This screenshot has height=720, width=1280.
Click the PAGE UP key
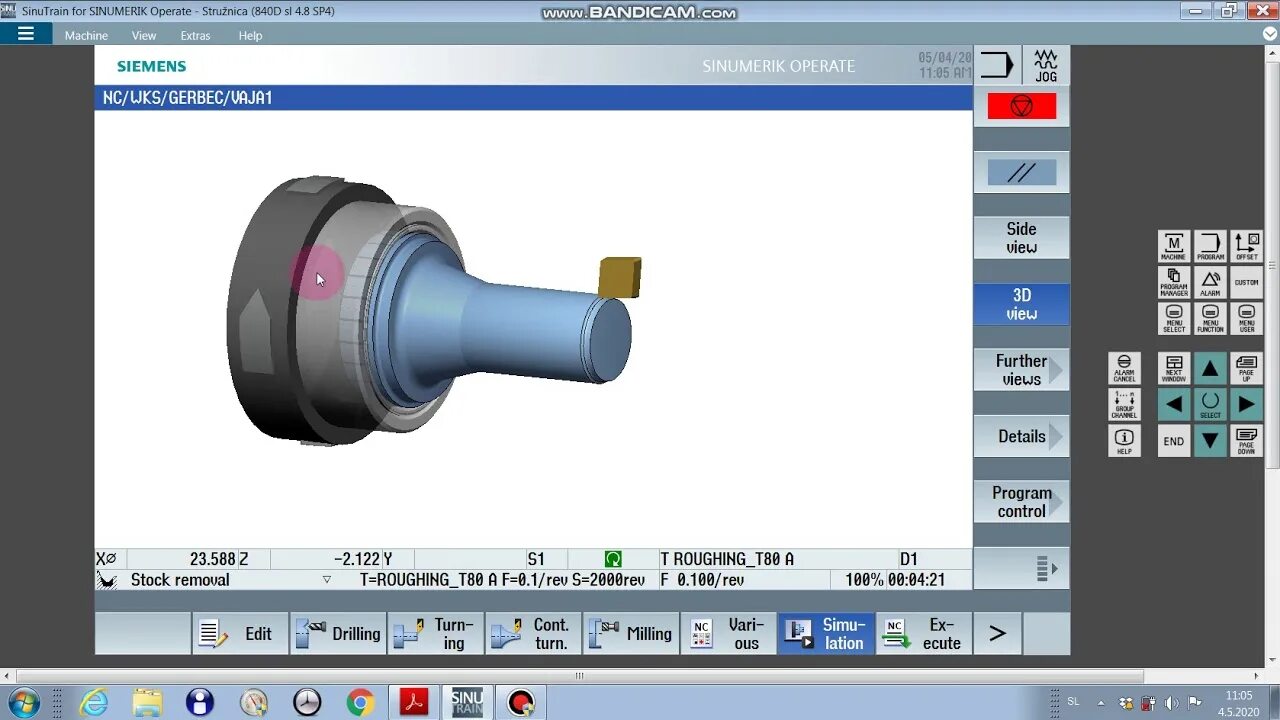pyautogui.click(x=1246, y=368)
